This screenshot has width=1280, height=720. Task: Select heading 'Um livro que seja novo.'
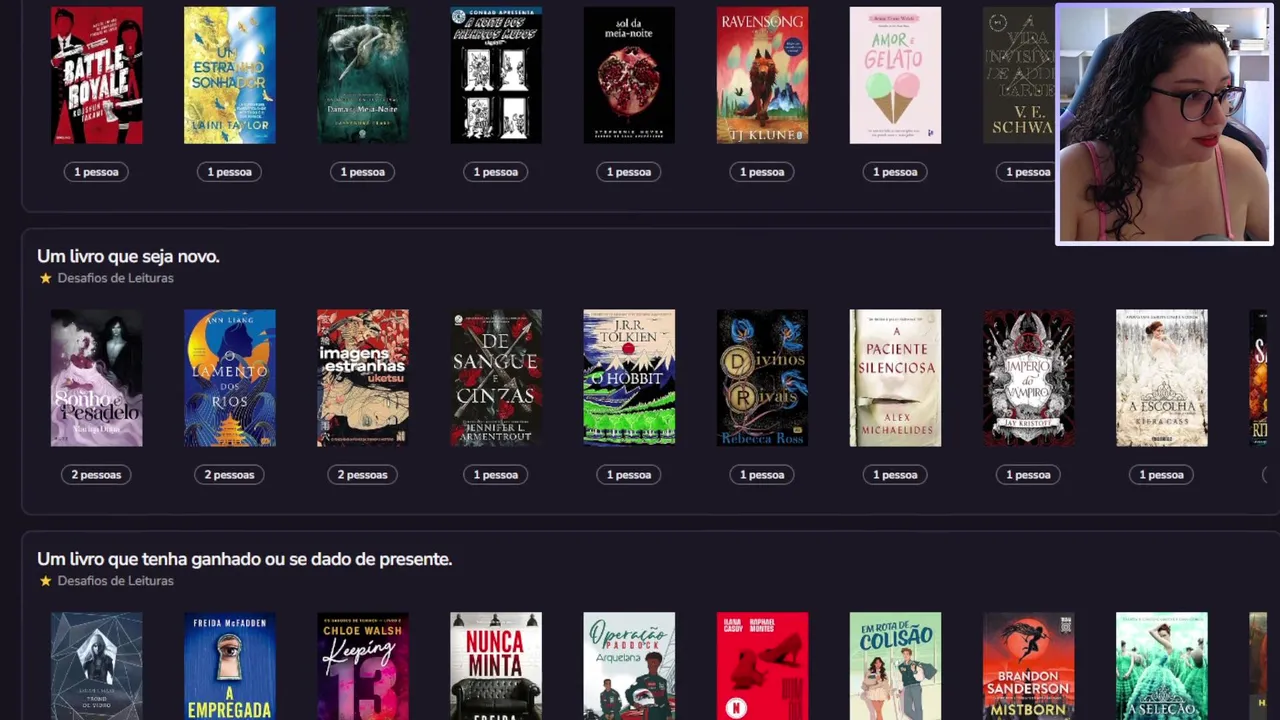tap(128, 256)
